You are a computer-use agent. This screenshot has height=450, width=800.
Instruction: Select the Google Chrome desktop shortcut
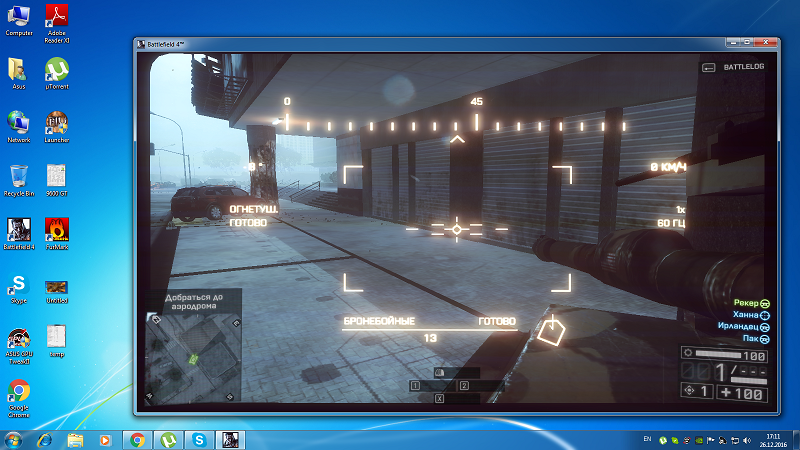(19, 398)
